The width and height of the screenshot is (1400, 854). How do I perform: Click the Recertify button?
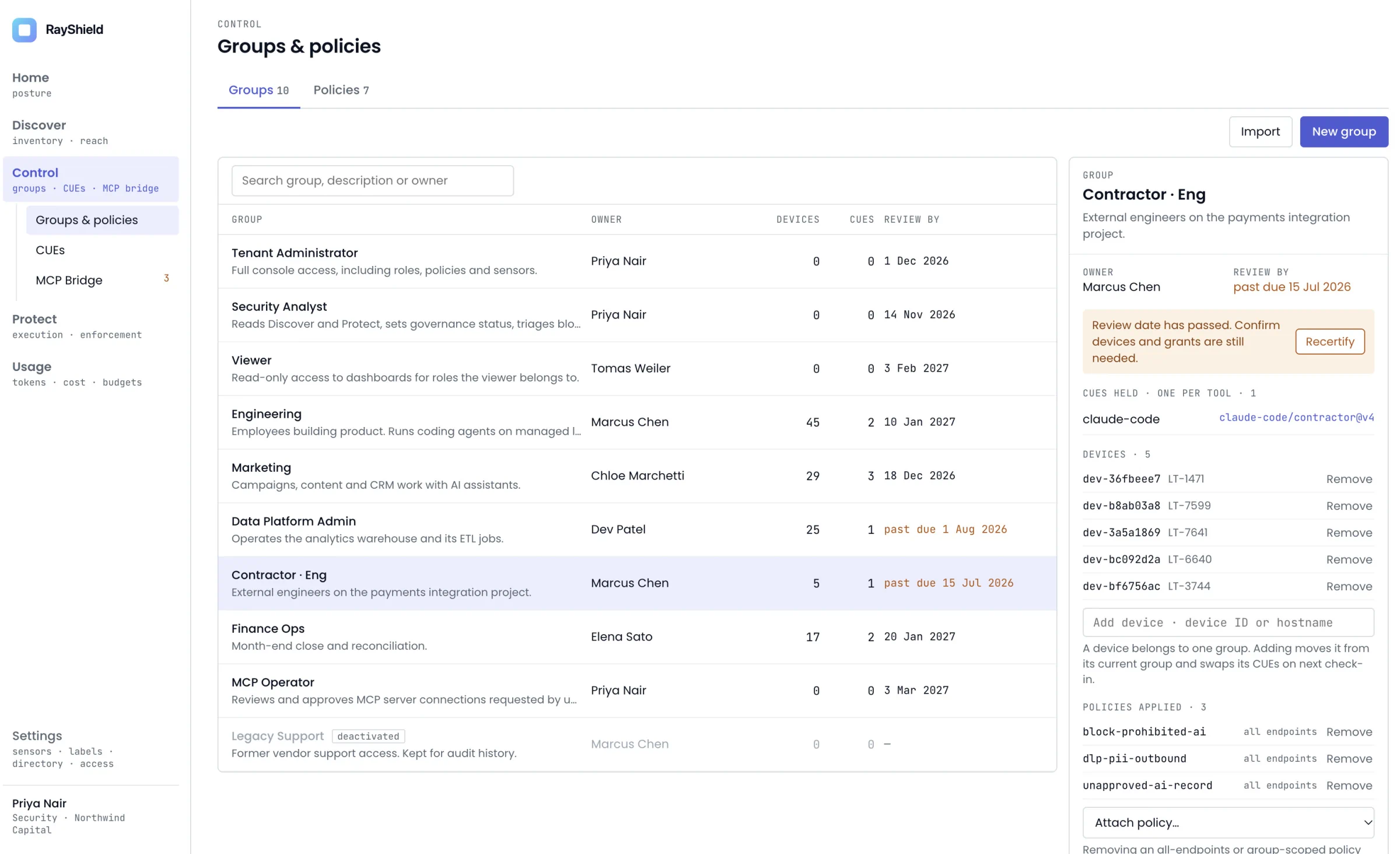[1329, 341]
